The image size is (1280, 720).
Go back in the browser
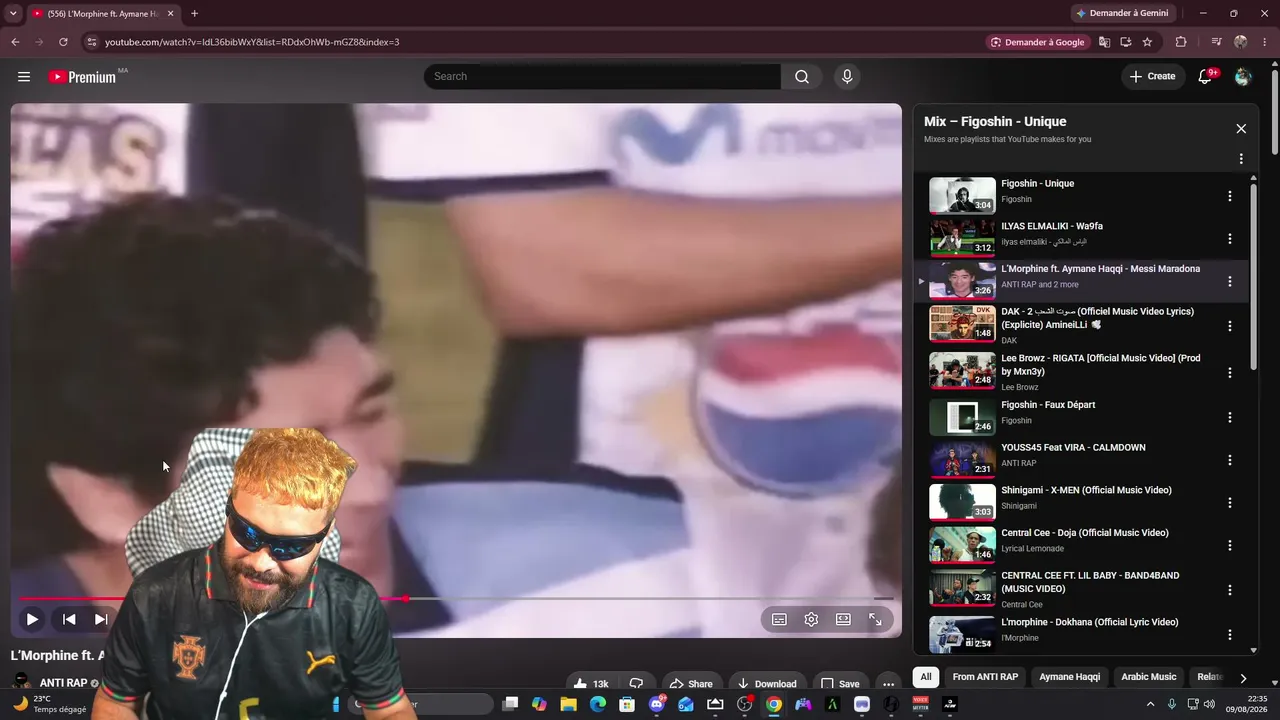tap(15, 42)
